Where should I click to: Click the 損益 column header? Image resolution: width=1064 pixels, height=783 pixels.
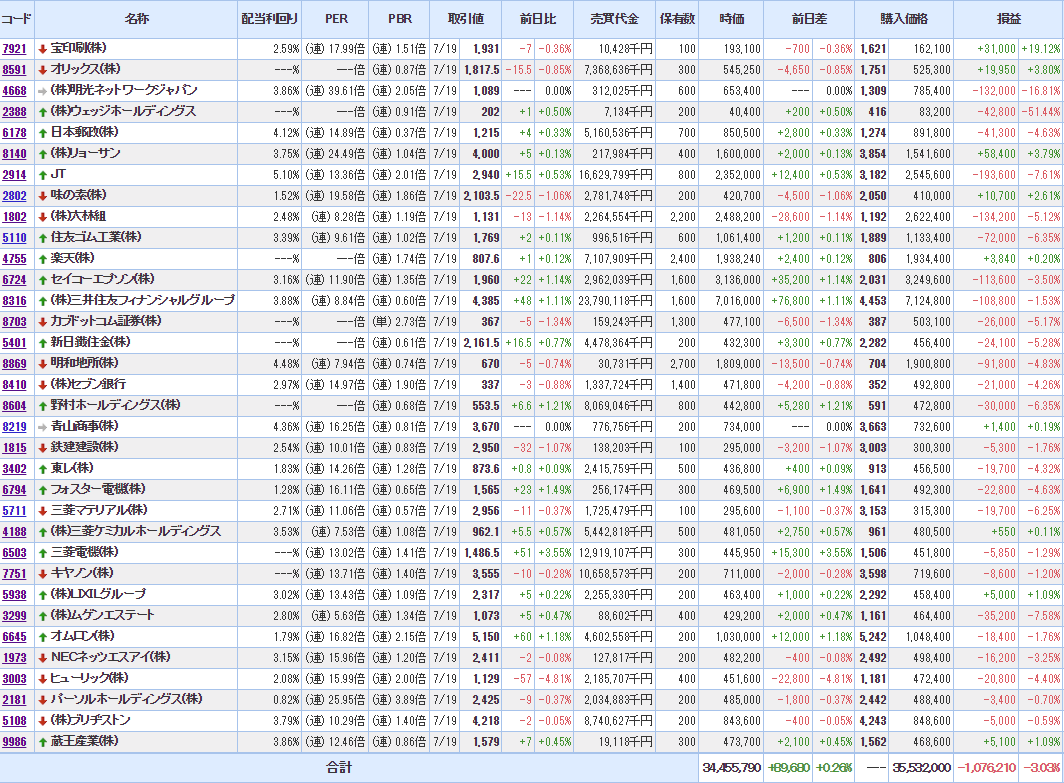1008,19
